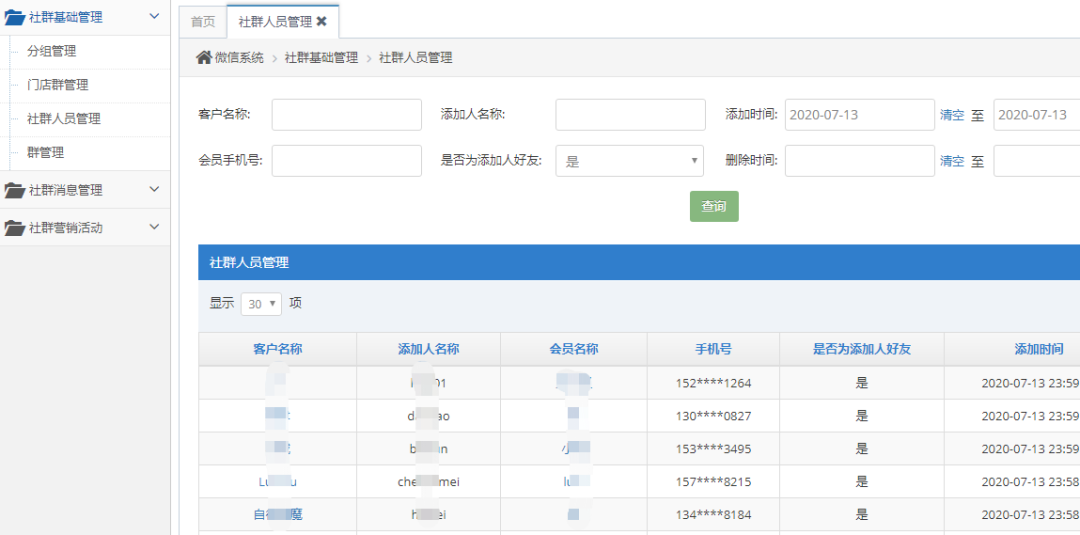Click the home icon in breadcrumb

[204, 58]
